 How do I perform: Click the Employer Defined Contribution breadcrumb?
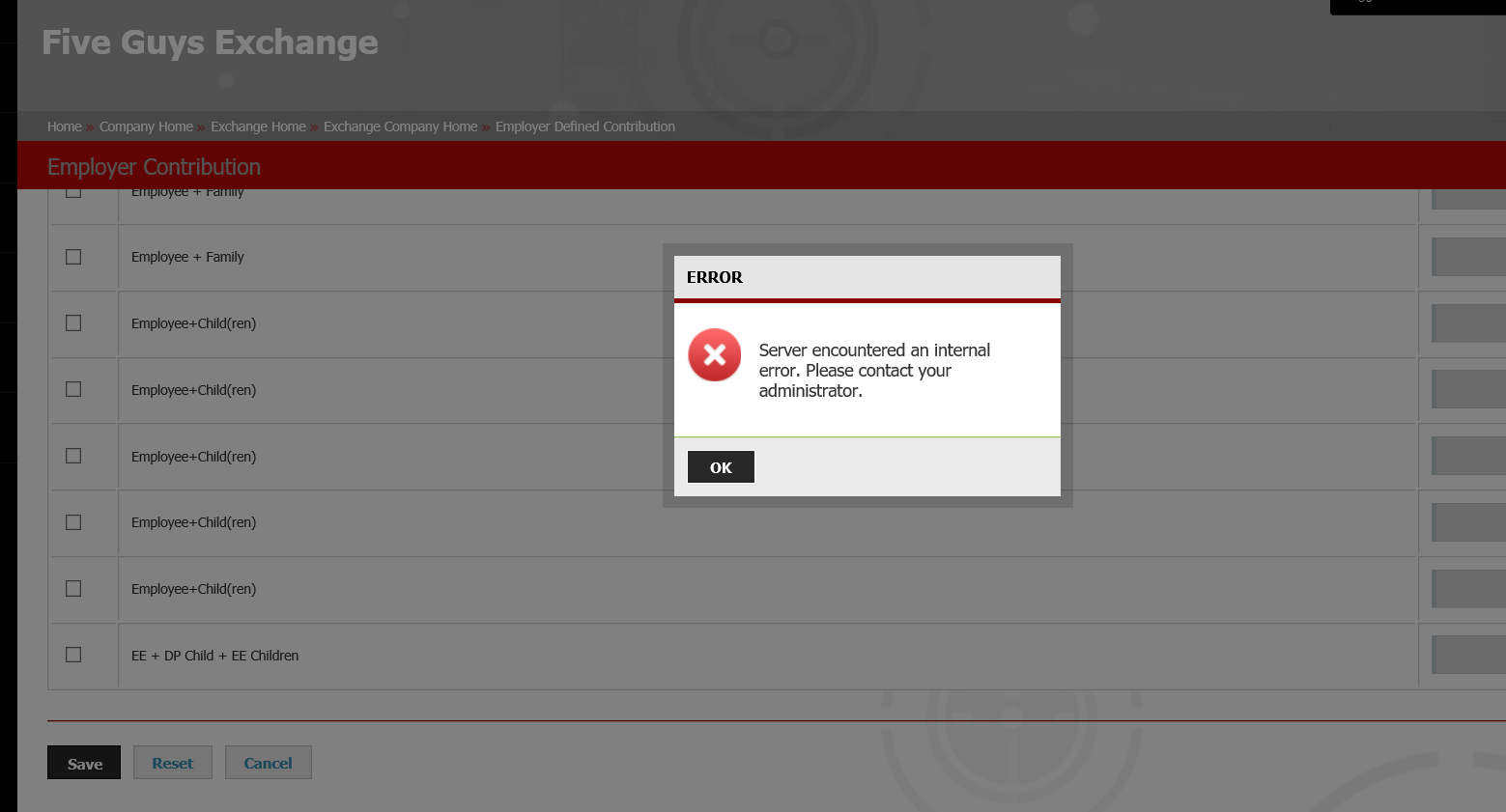[585, 126]
